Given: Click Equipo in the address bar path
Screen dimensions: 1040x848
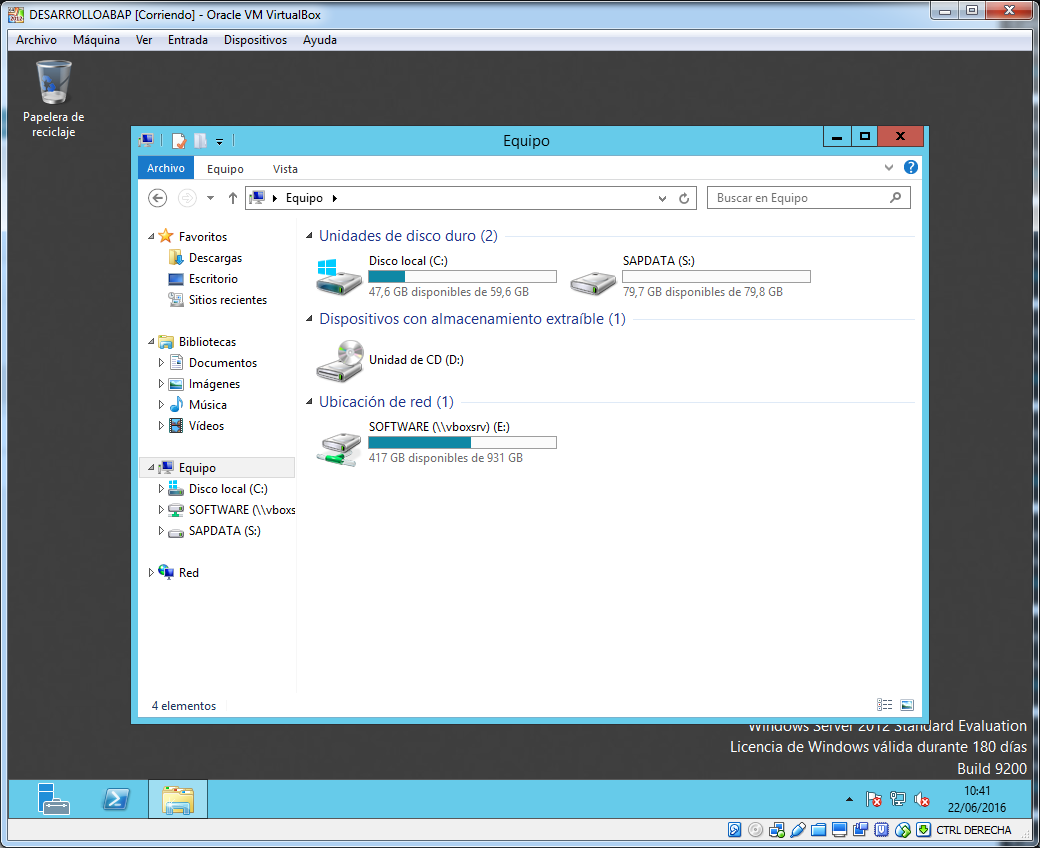Looking at the screenshot, I should coord(304,198).
